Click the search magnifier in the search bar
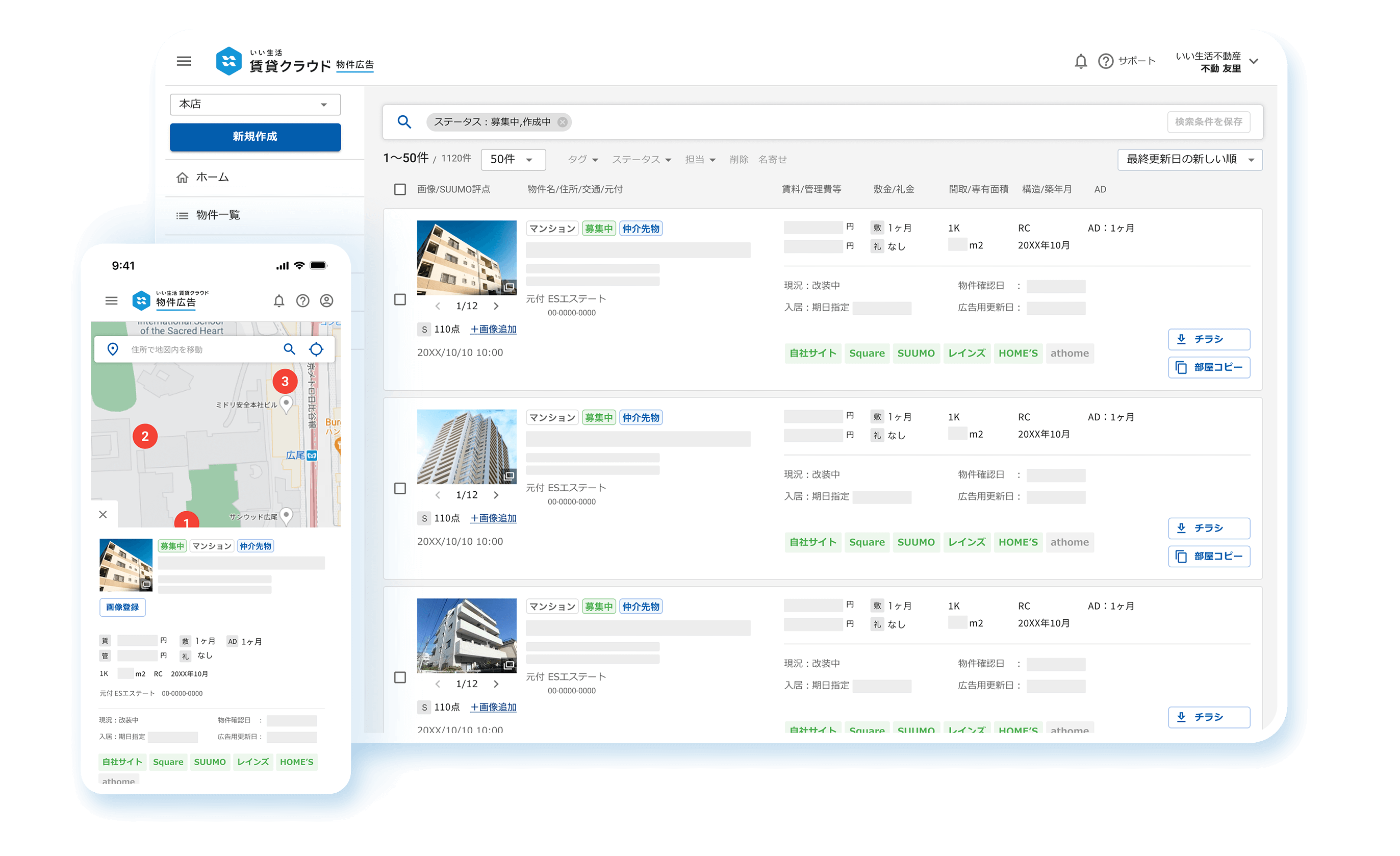 pyautogui.click(x=404, y=121)
